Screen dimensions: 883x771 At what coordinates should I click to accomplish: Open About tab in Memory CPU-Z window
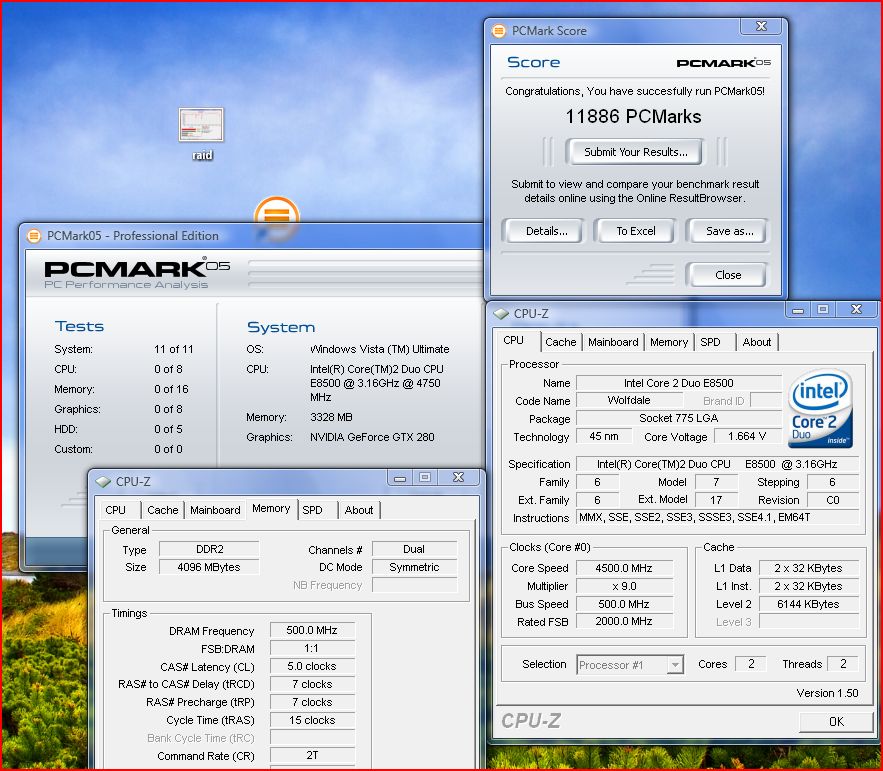coord(359,510)
